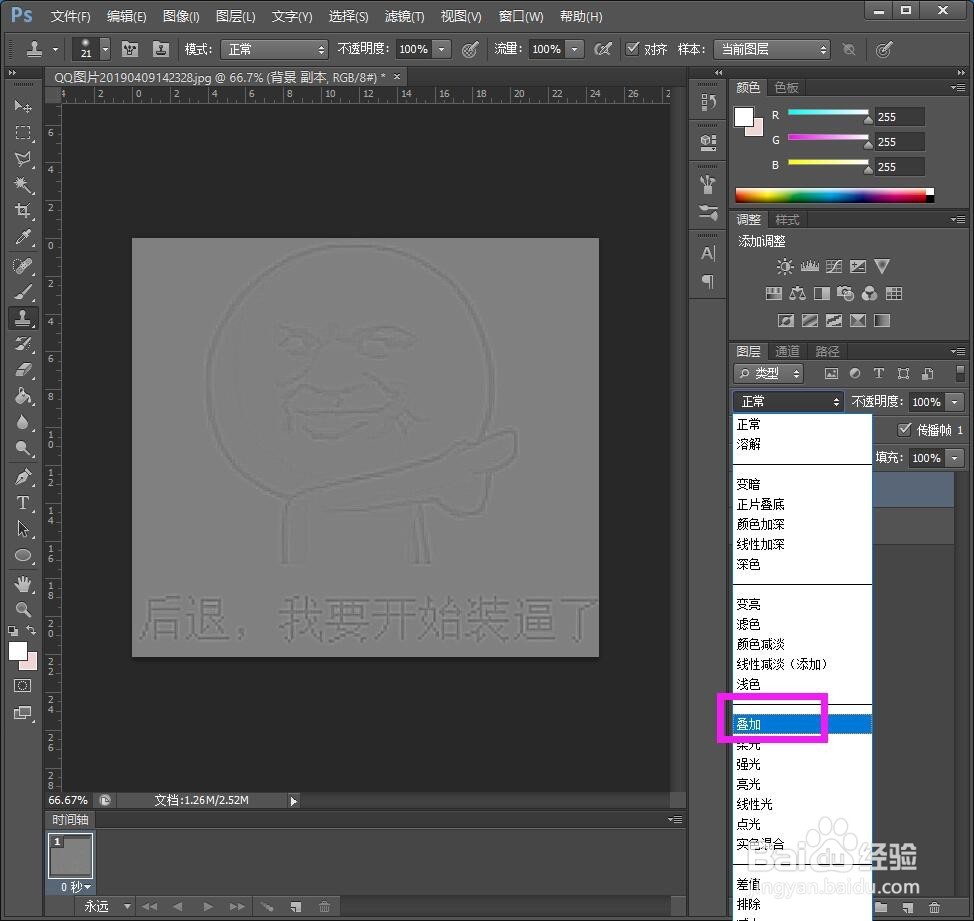Play the timeline animation

tap(207, 907)
